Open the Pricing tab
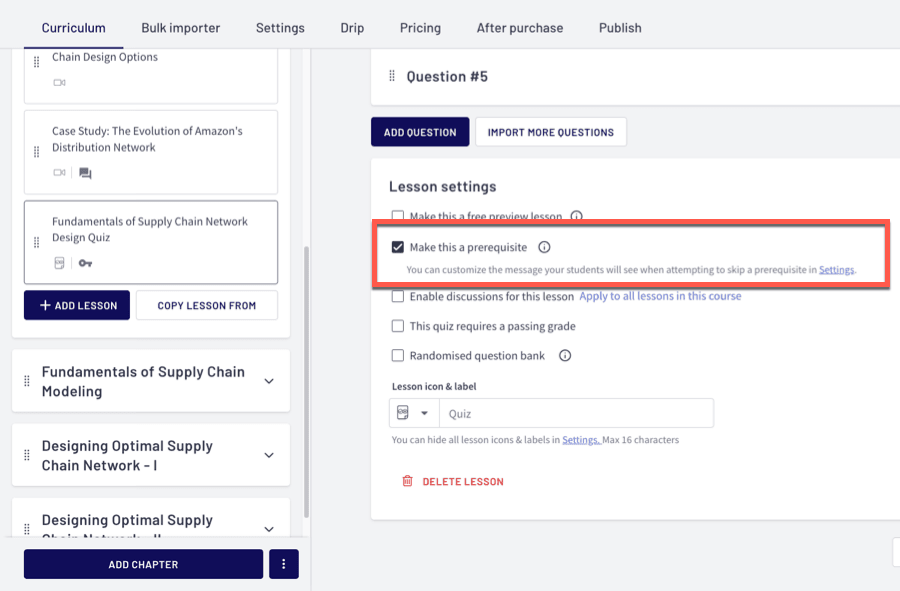Image resolution: width=900 pixels, height=591 pixels. (x=420, y=28)
